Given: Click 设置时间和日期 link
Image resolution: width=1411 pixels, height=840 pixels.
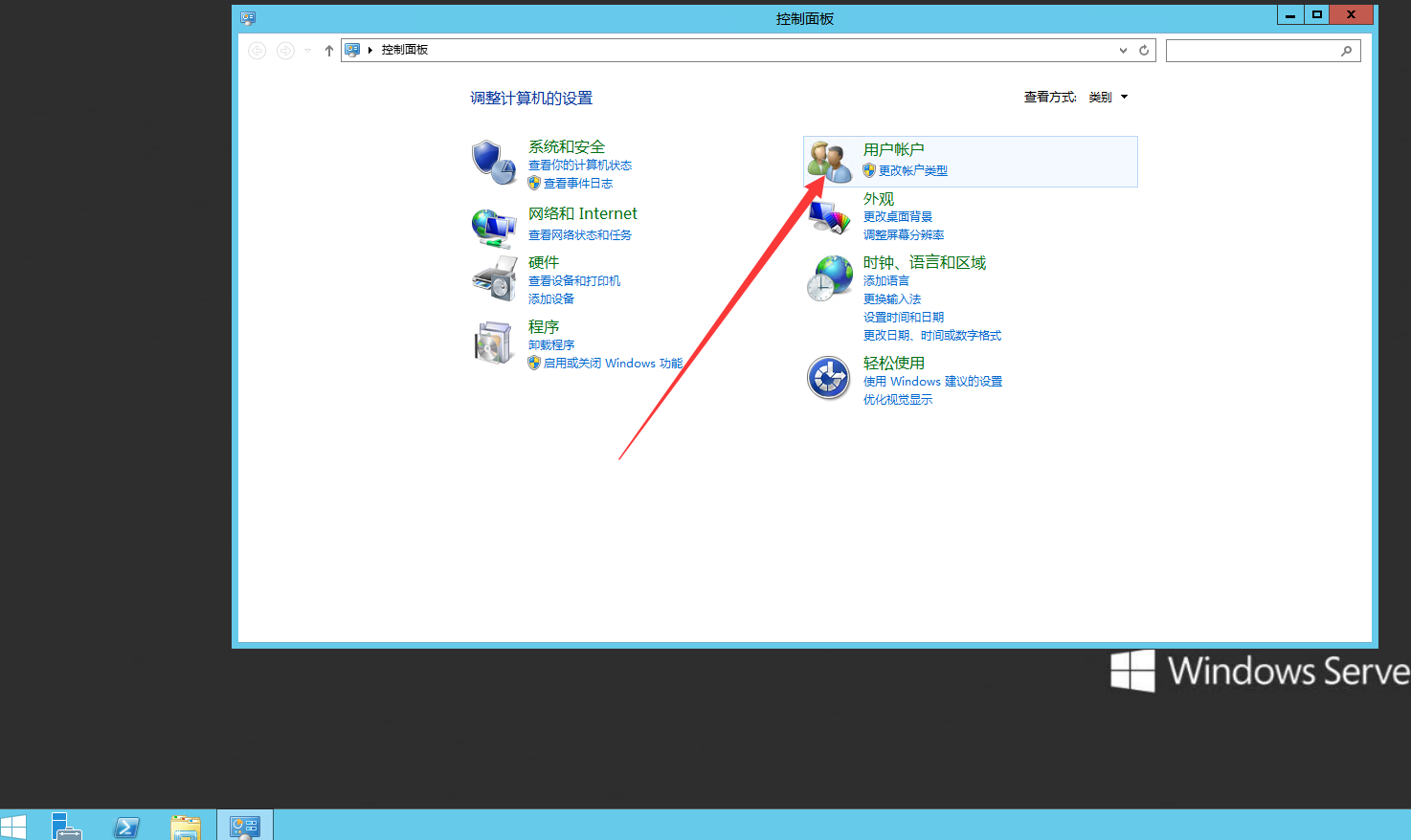Looking at the screenshot, I should [904, 317].
